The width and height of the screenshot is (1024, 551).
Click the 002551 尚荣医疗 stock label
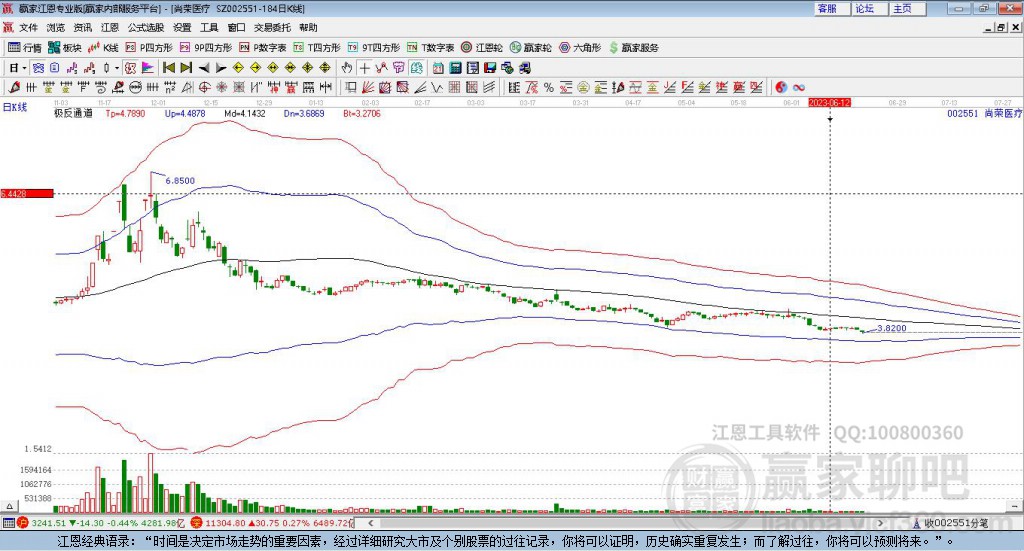tap(985, 114)
